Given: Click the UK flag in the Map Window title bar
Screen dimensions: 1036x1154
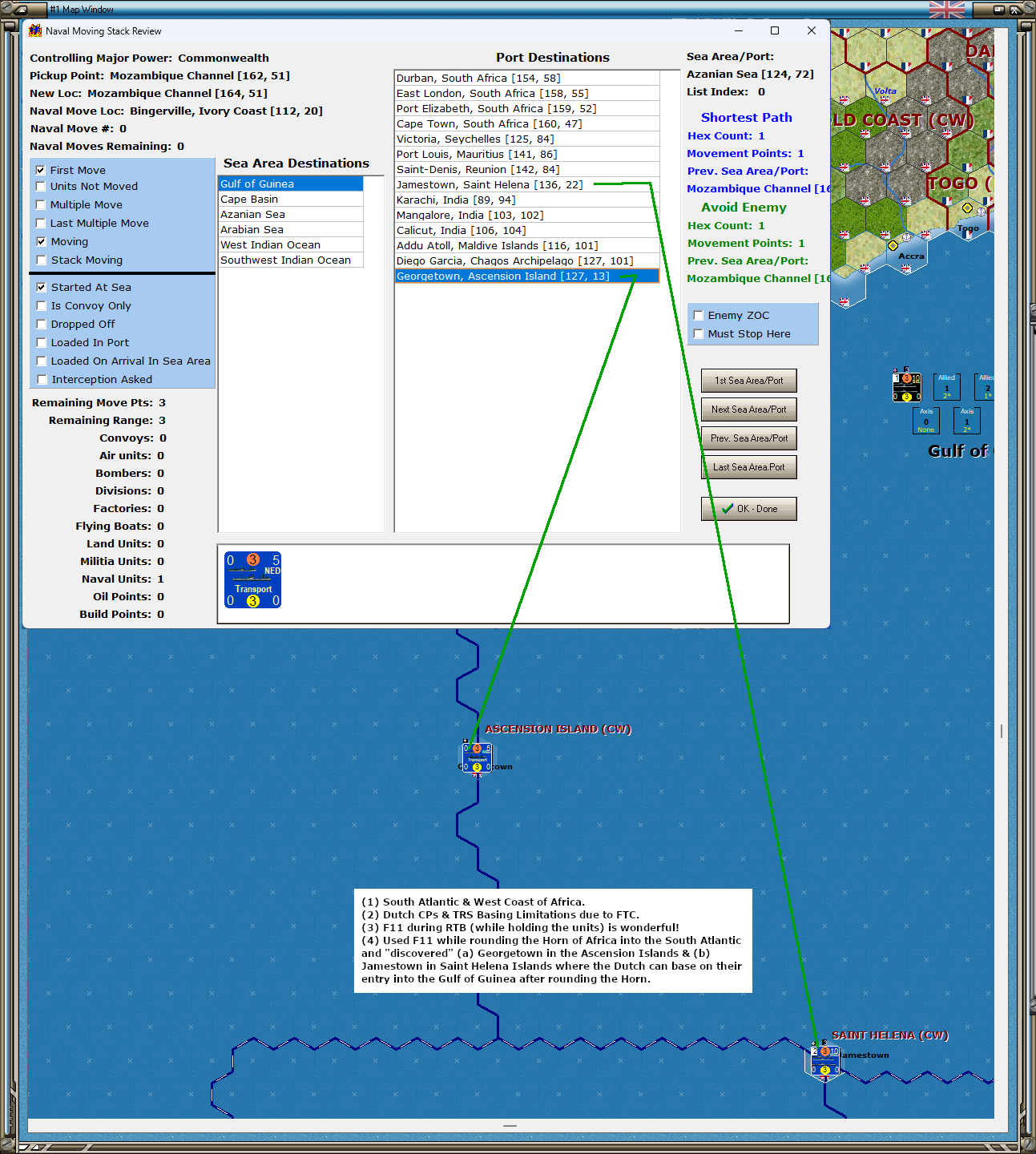Looking at the screenshot, I should 946,10.
